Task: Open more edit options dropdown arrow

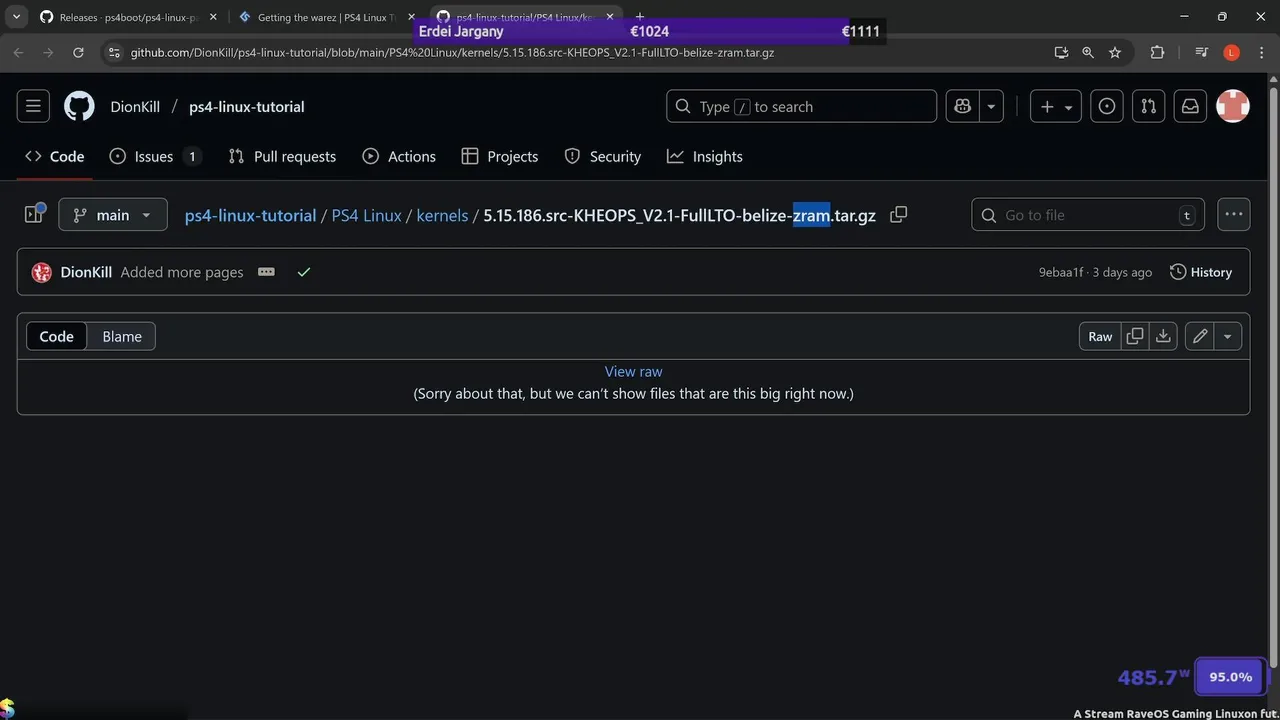Action: (x=1228, y=336)
